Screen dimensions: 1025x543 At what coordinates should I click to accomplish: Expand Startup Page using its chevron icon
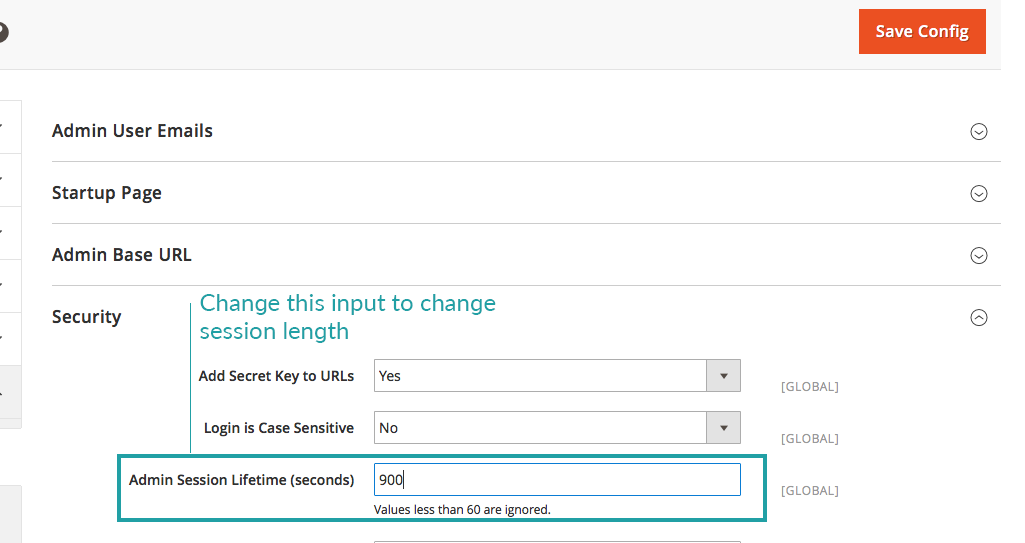coord(979,194)
